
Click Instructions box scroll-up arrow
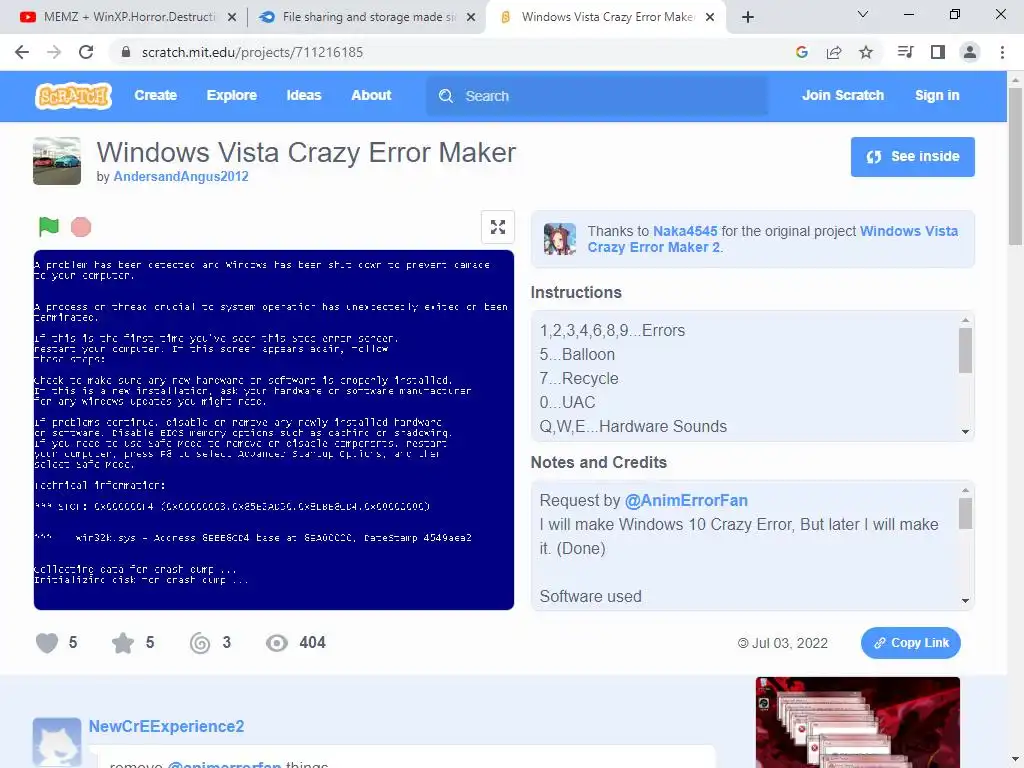coord(965,320)
